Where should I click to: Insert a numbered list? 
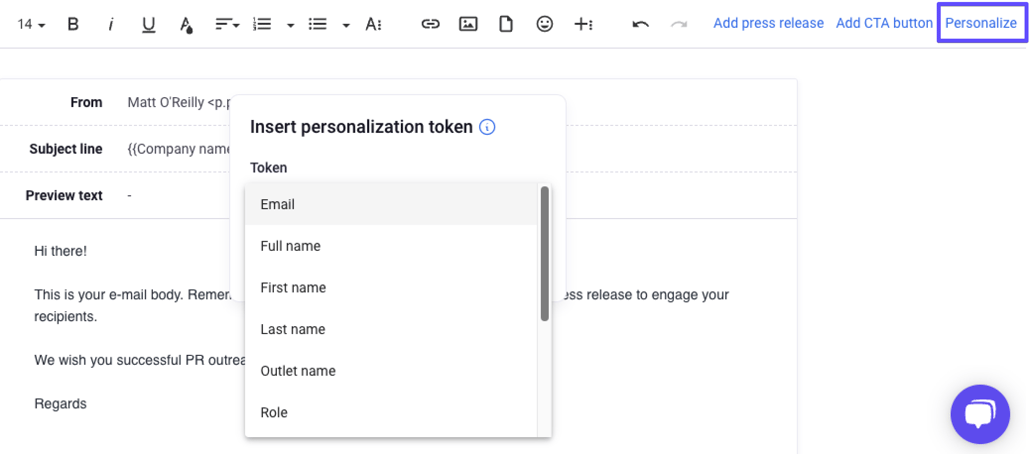(263, 24)
